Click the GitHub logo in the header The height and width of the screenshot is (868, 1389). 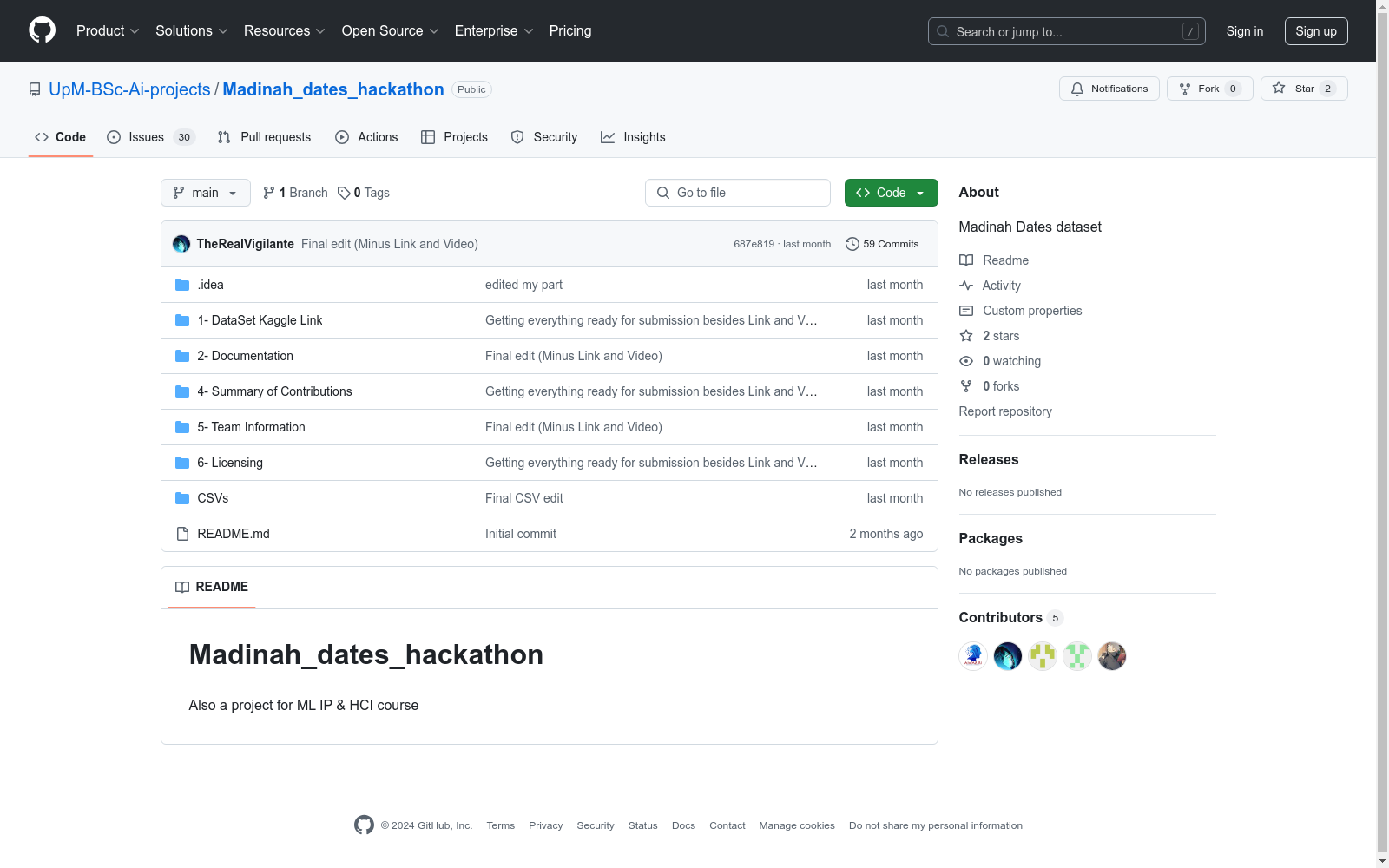(42, 30)
